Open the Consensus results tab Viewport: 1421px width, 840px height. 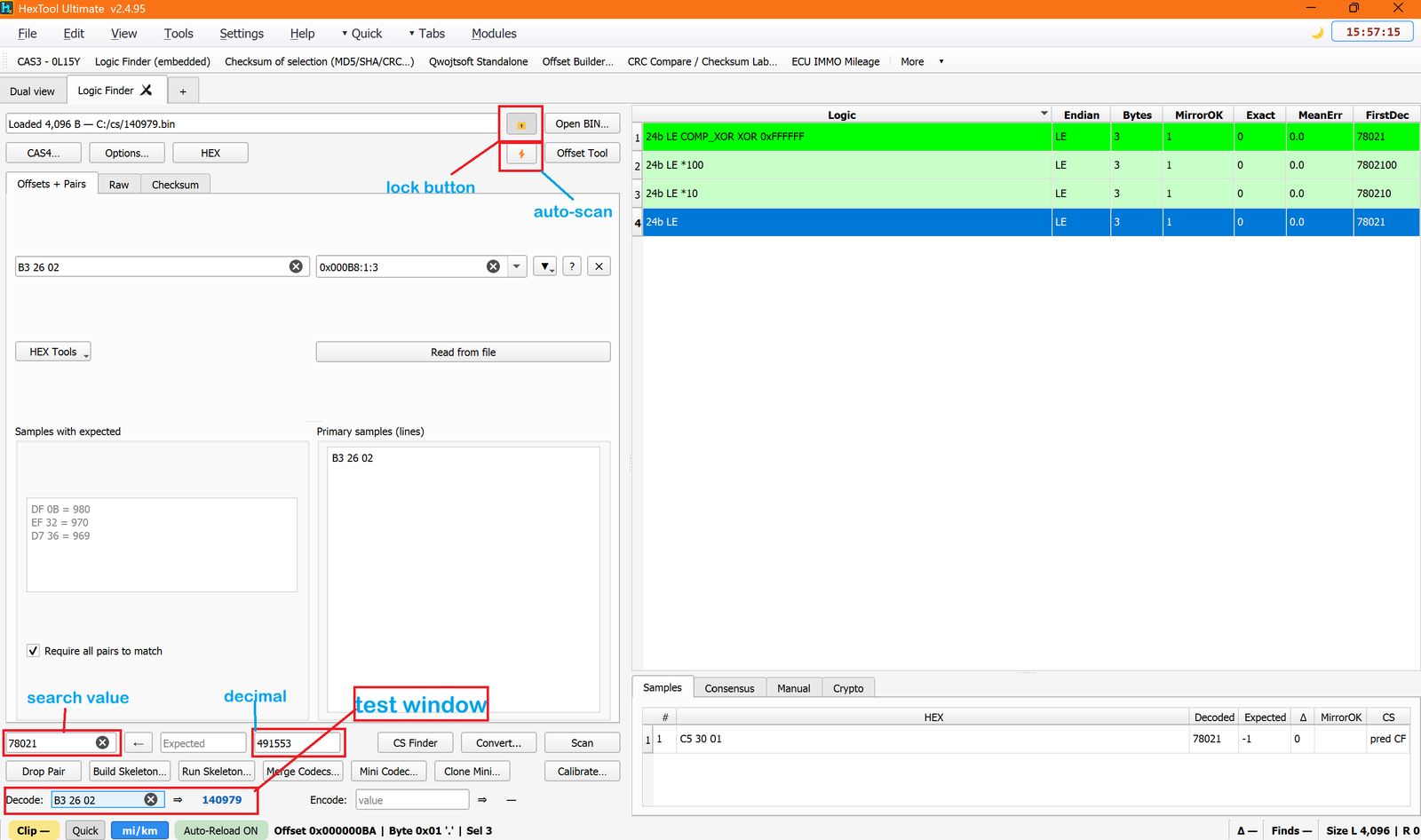click(729, 688)
